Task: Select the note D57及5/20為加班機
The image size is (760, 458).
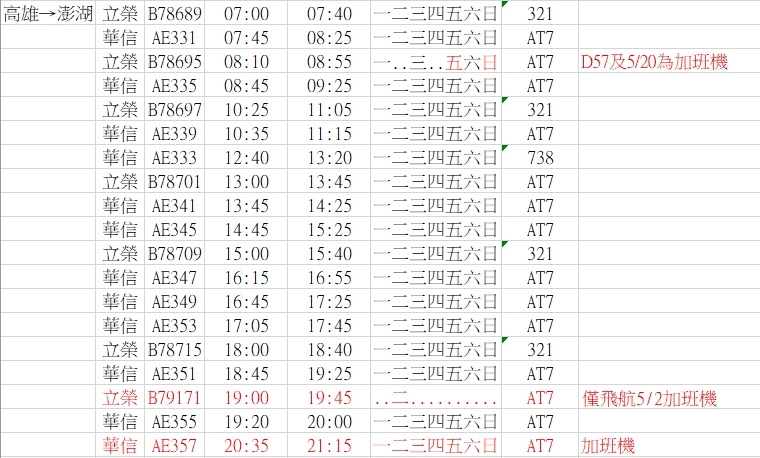Action: pyautogui.click(x=654, y=62)
